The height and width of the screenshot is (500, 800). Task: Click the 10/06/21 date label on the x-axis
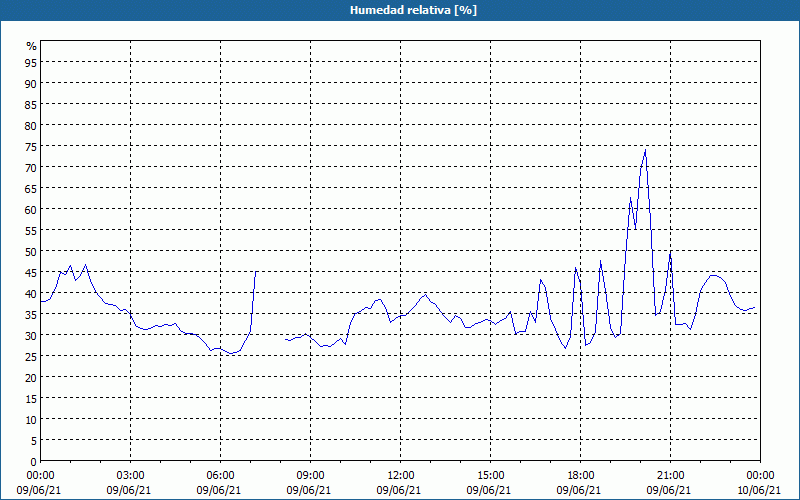point(760,490)
